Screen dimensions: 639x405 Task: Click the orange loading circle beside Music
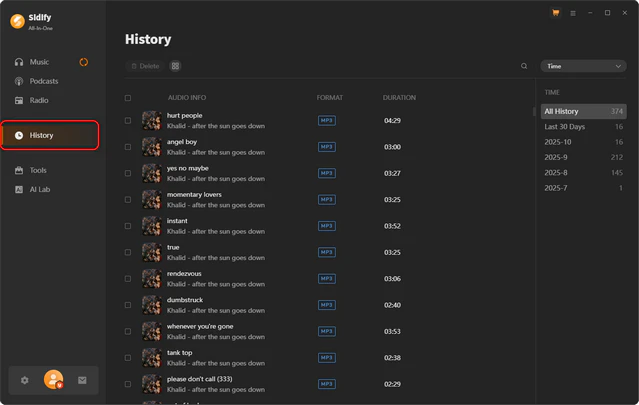click(84, 62)
